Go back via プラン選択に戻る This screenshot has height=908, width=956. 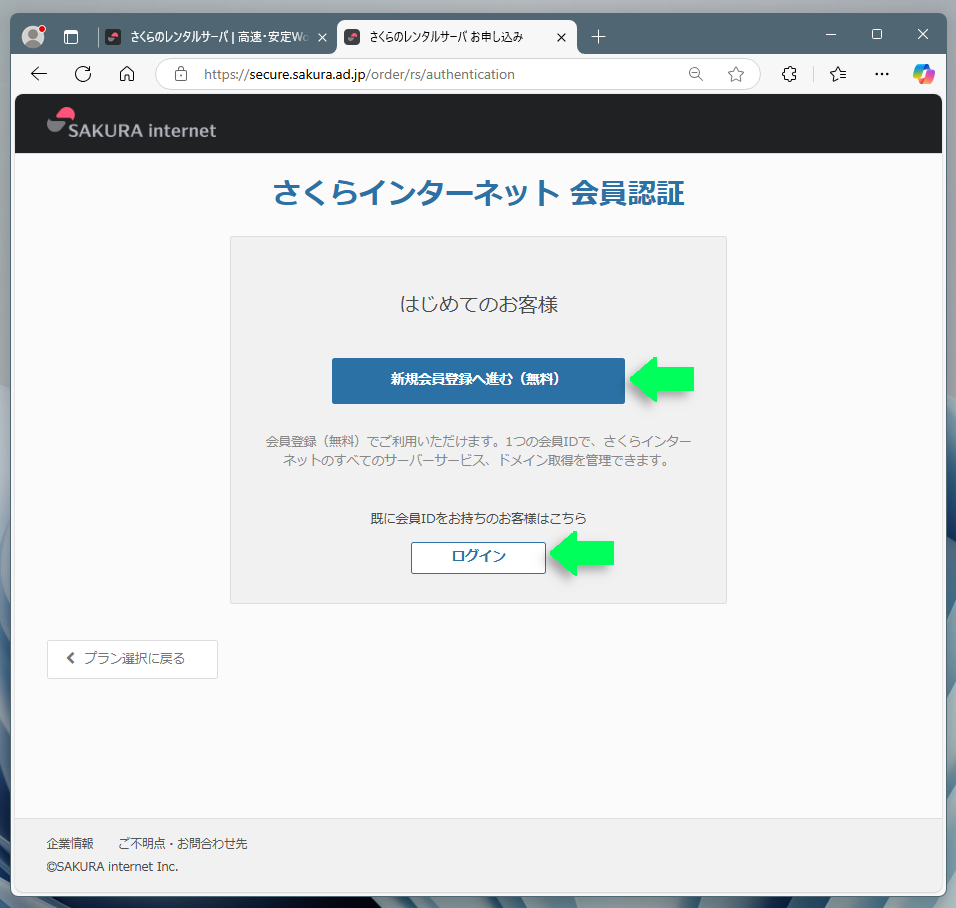tap(132, 659)
